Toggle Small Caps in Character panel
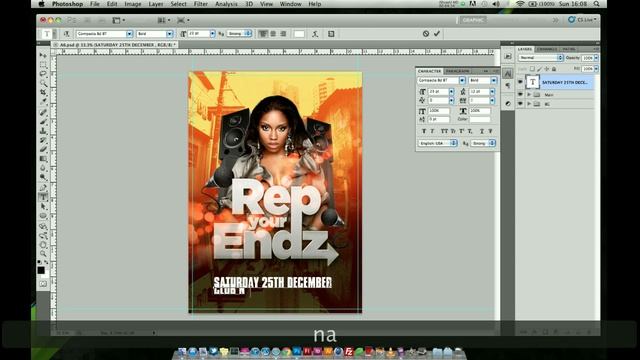Image resolution: width=640 pixels, height=360 pixels. click(x=453, y=131)
